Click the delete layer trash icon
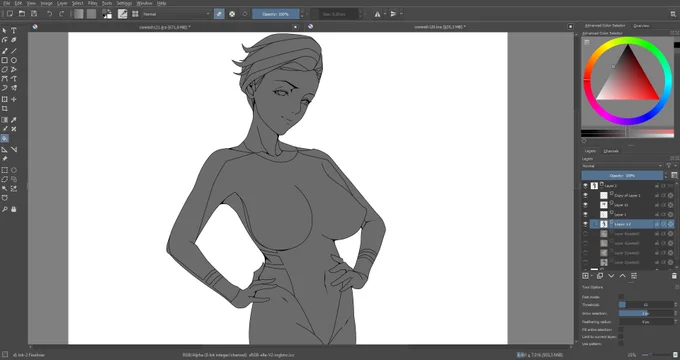The width and height of the screenshot is (680, 360). pyautogui.click(x=674, y=276)
